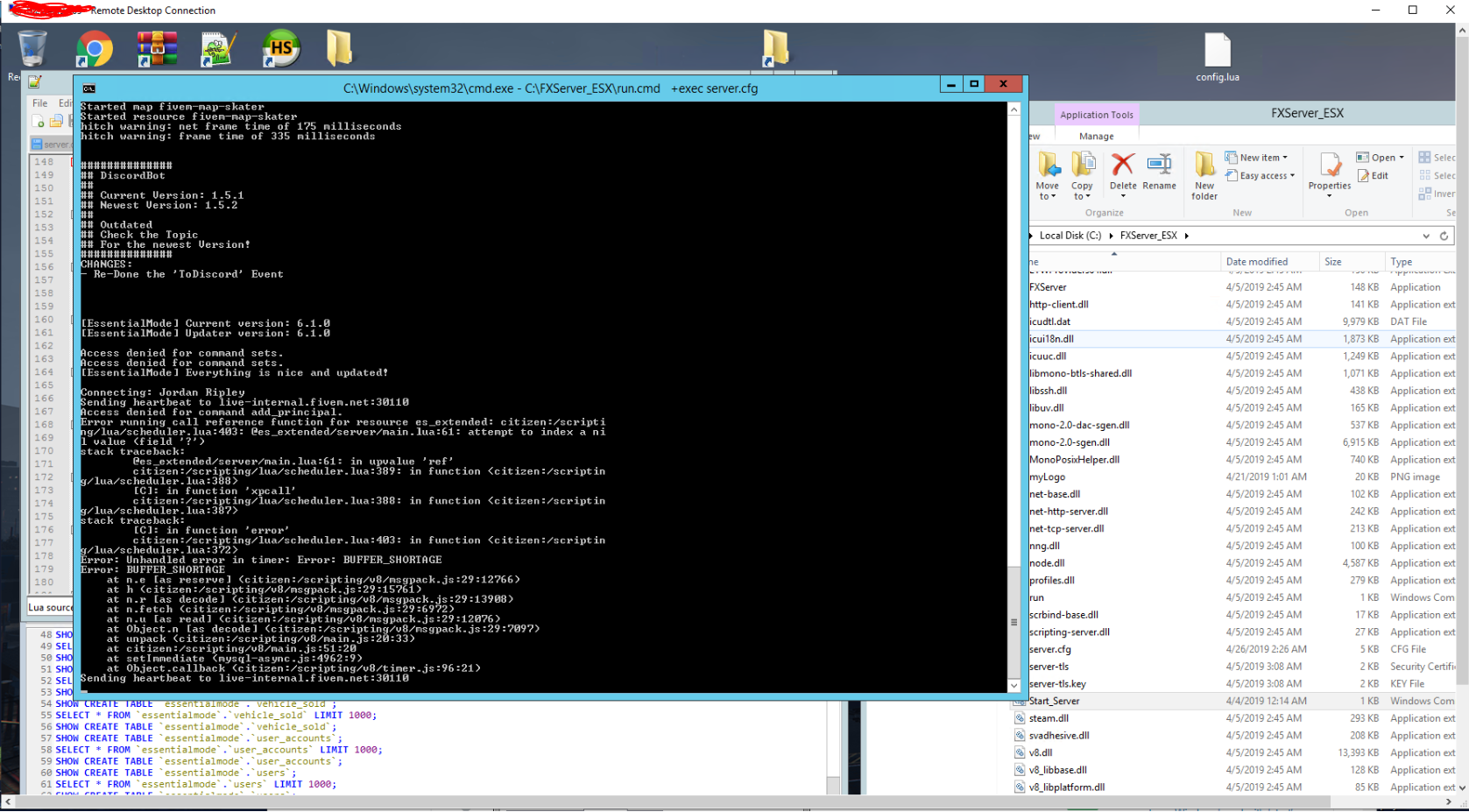Click the cmd window scroll up arrow
The image size is (1469, 812).
1013,109
